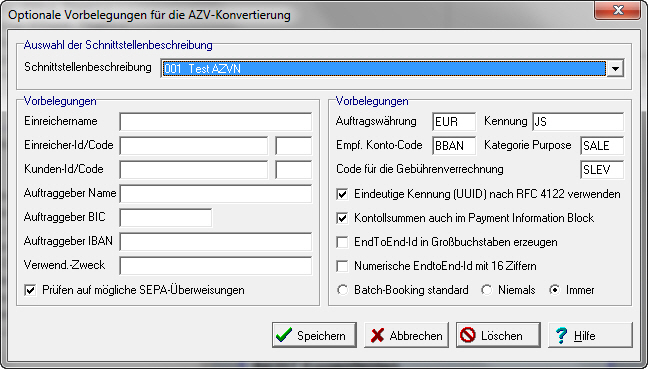Choose the Niemals radio option
Viewport: 648px width, 369px height.
[x=486, y=290]
